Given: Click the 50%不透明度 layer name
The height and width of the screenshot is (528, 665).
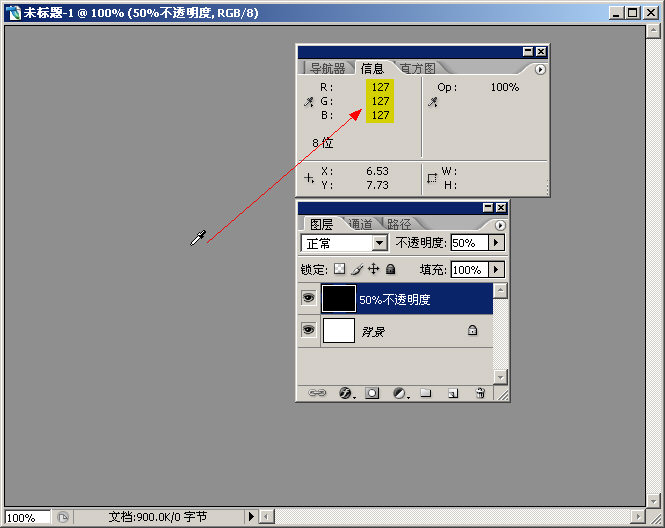Looking at the screenshot, I should 394,300.
